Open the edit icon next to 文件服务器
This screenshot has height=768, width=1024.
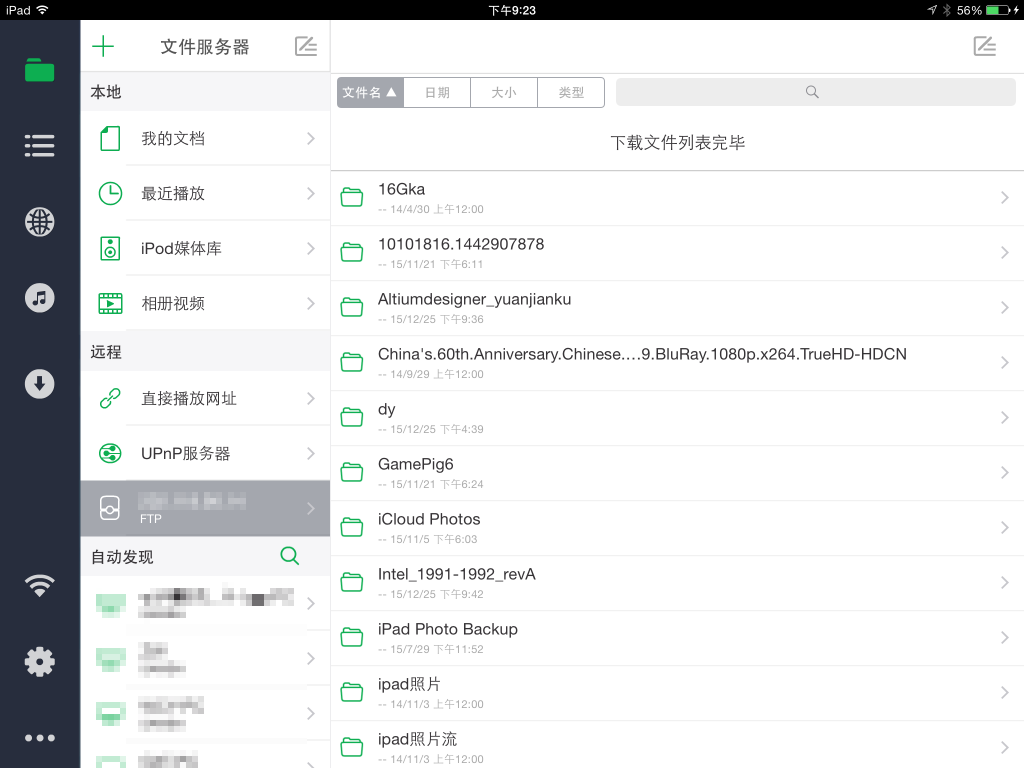click(305, 46)
